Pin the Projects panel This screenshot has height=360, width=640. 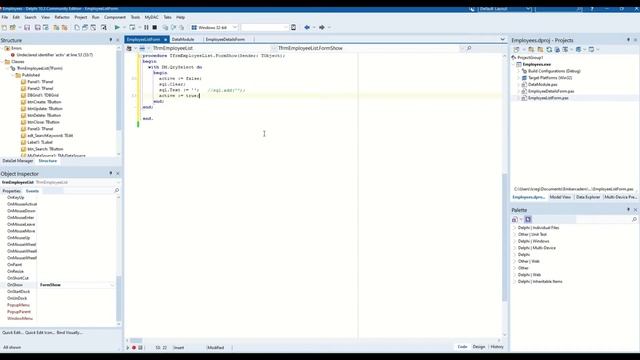[628, 40]
